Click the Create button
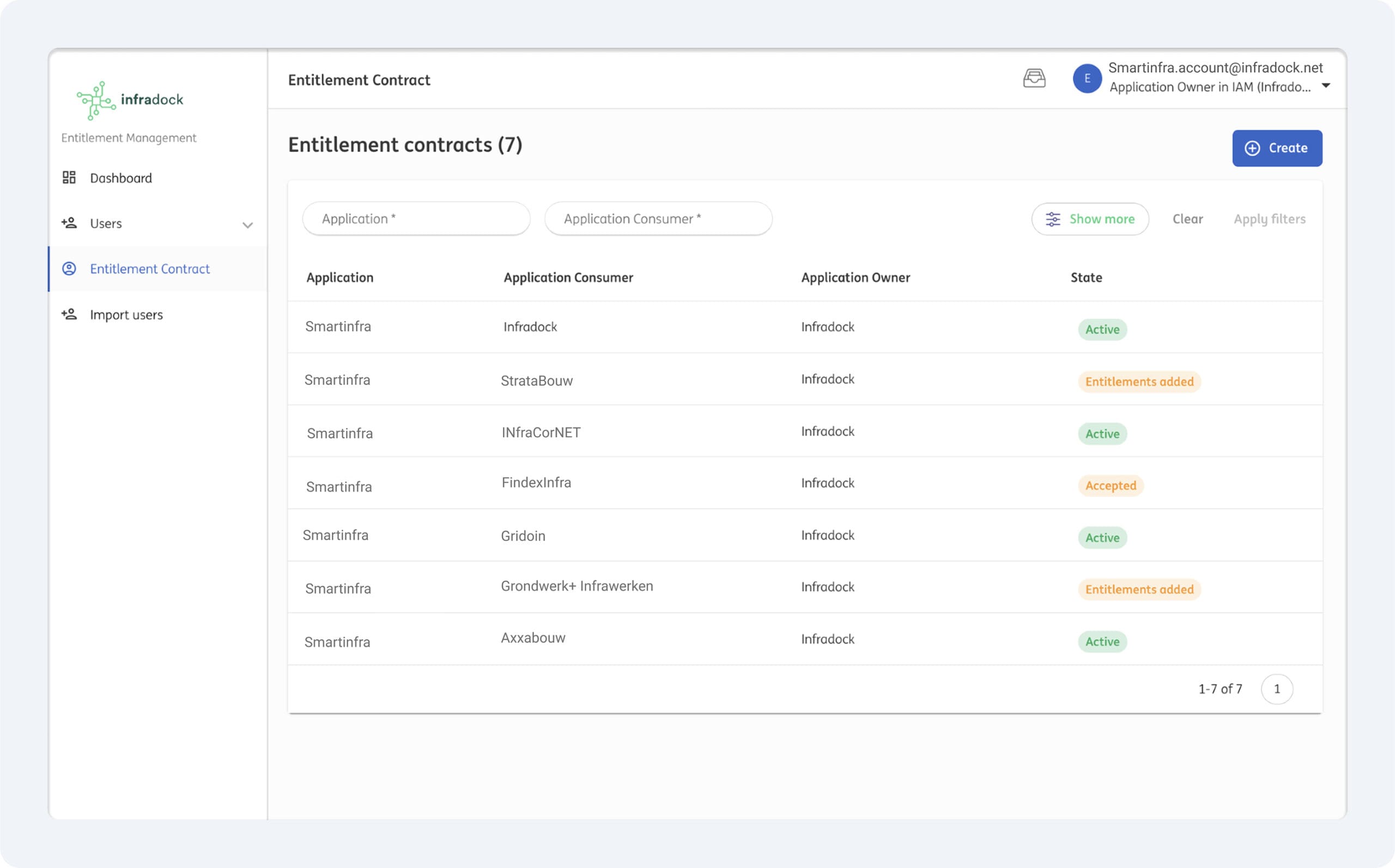1395x868 pixels. click(1277, 148)
